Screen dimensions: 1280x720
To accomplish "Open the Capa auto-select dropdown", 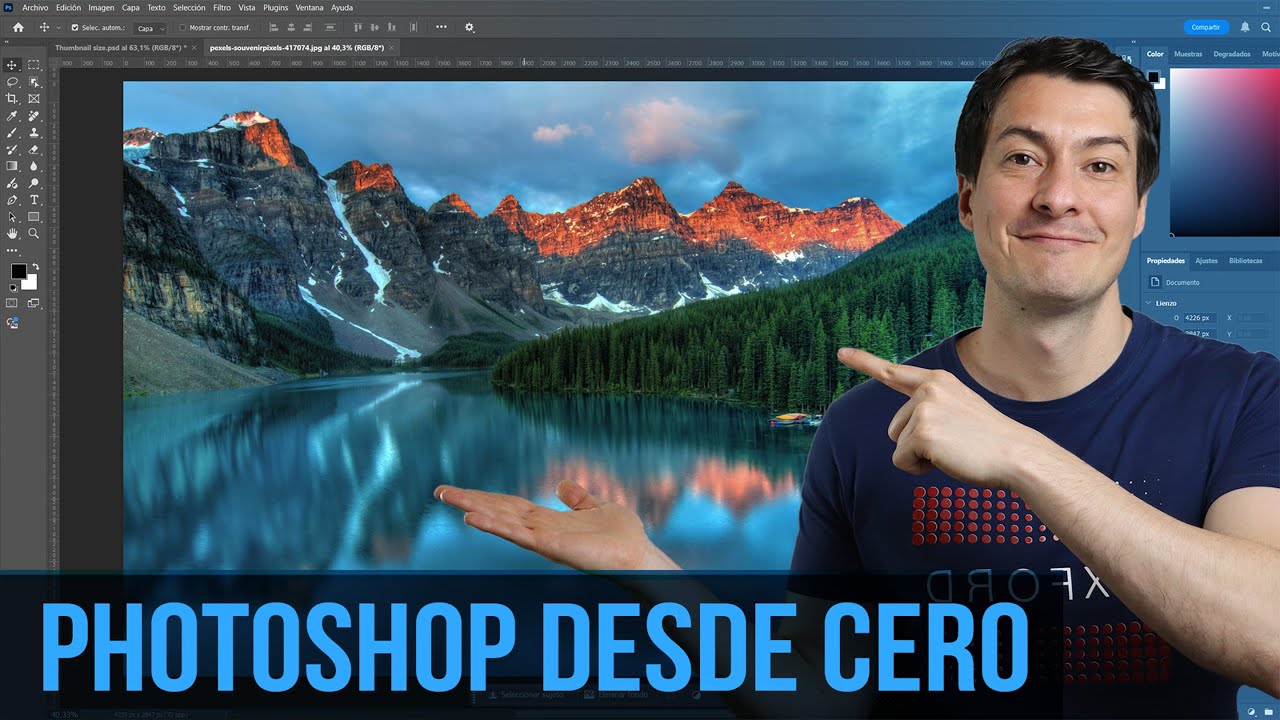I will pyautogui.click(x=150, y=28).
